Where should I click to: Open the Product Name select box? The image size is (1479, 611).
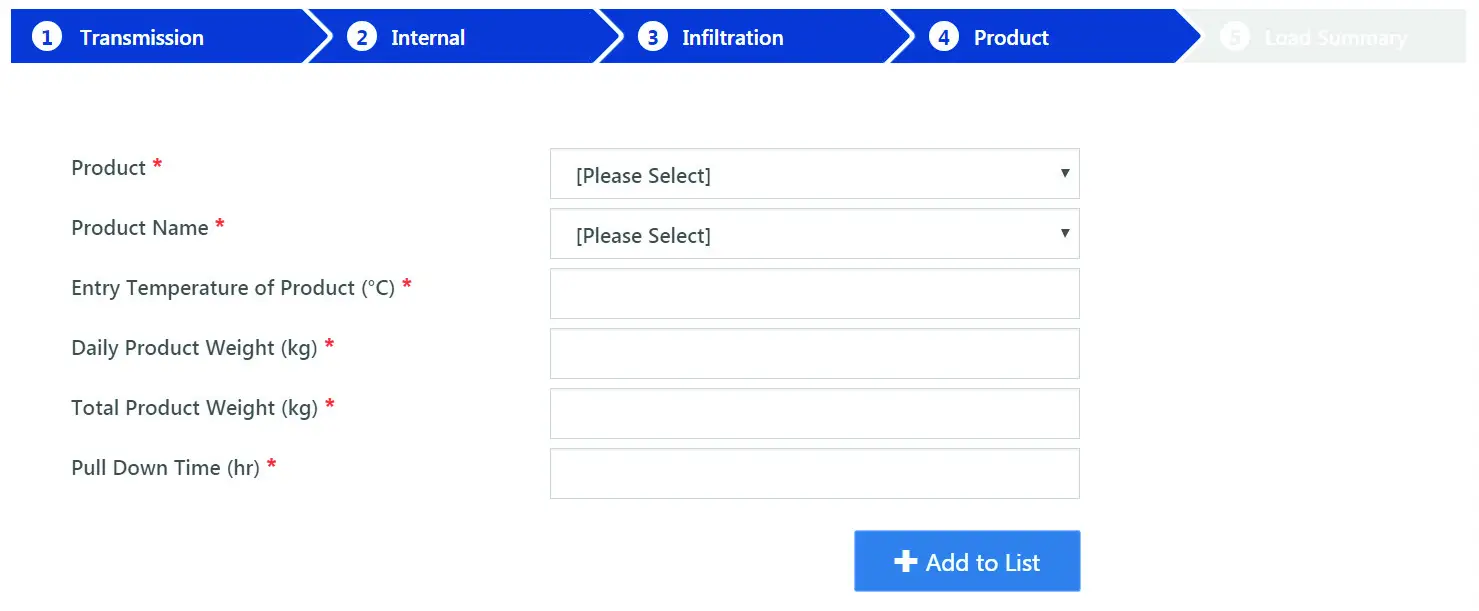[x=814, y=235]
